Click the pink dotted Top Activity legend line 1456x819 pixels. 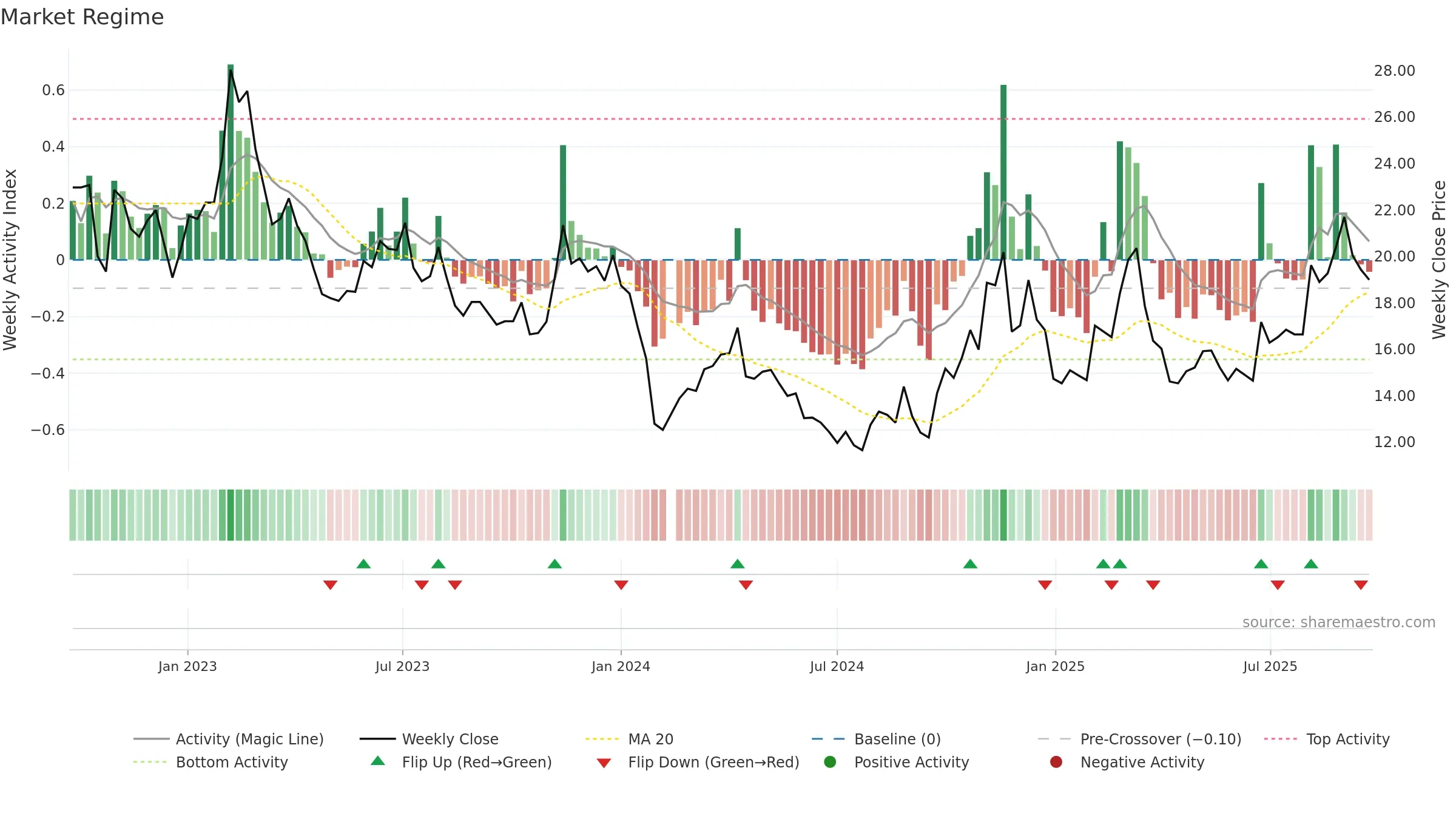(x=1281, y=739)
